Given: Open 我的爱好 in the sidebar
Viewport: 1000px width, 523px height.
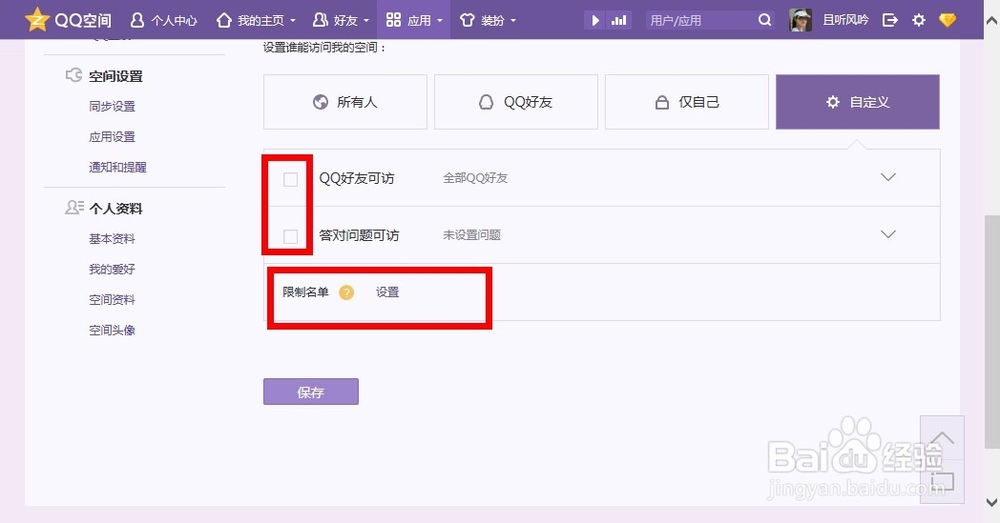Looking at the screenshot, I should pyautogui.click(x=112, y=269).
